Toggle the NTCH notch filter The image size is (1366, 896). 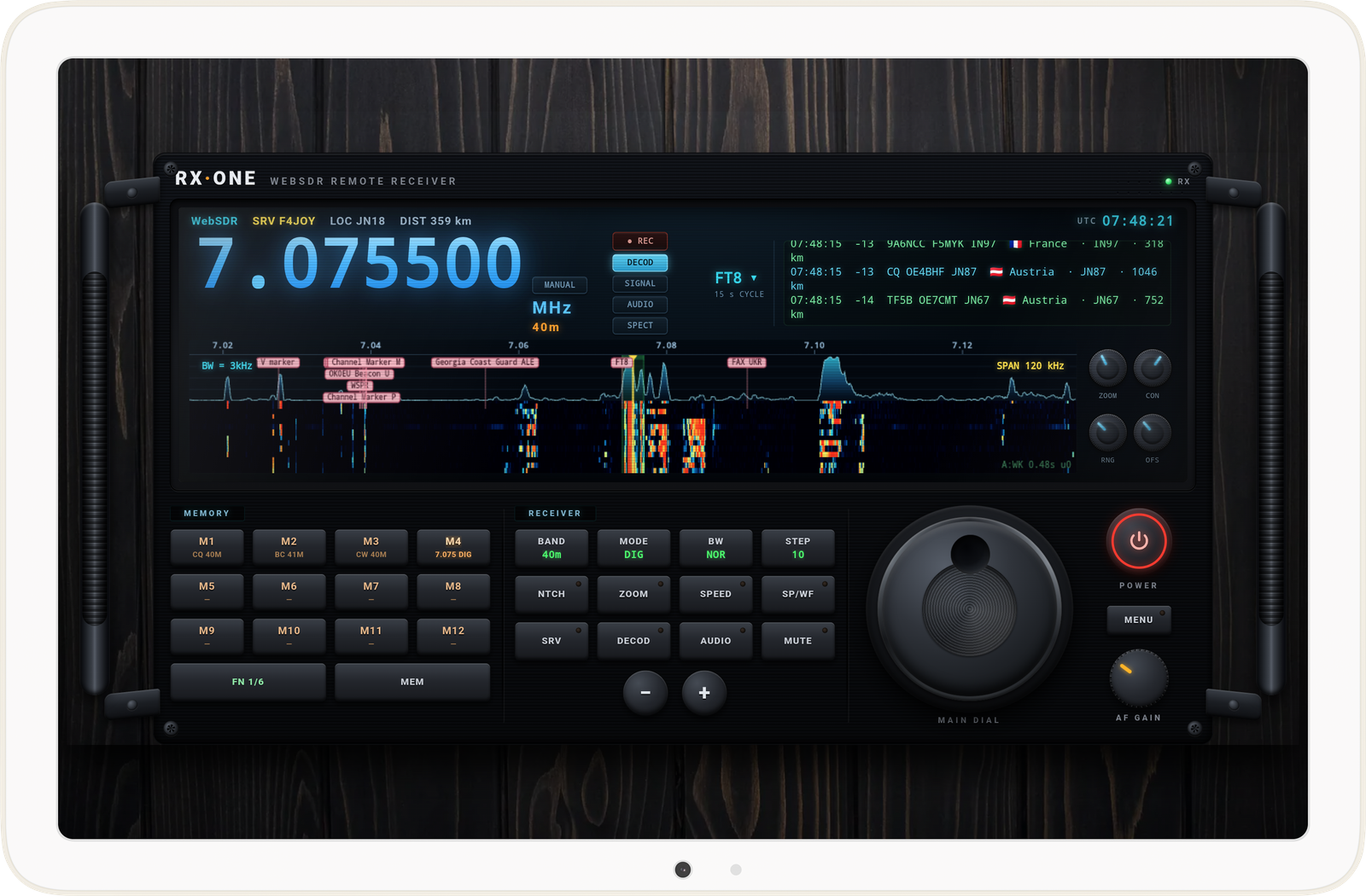pos(552,594)
